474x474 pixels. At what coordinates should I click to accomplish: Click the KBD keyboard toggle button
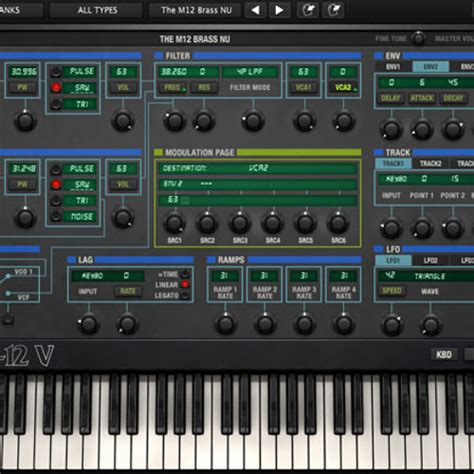(x=444, y=354)
